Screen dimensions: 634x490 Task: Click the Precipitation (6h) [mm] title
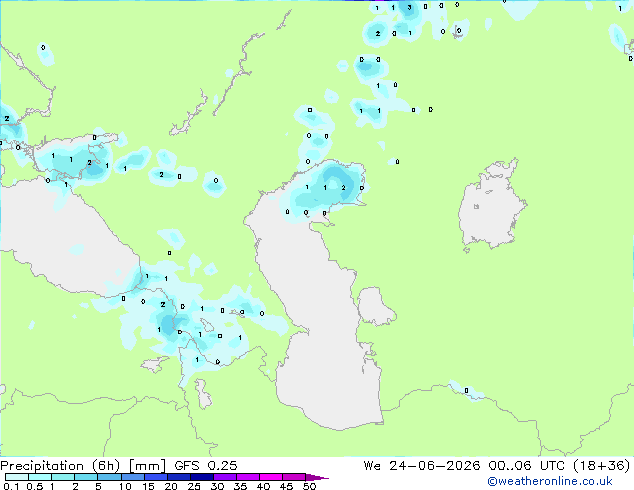point(83,466)
